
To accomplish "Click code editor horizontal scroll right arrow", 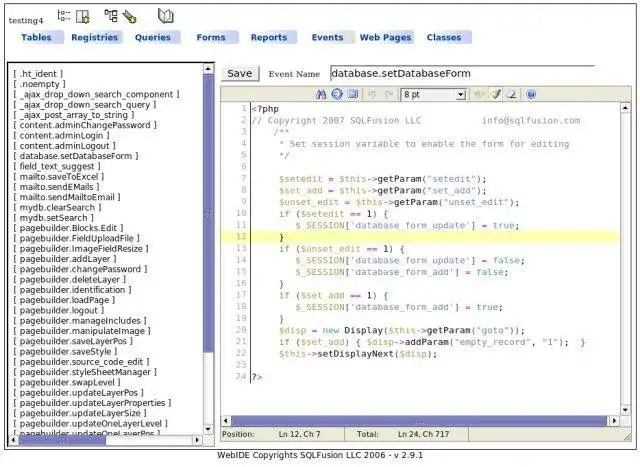I will click(614, 420).
